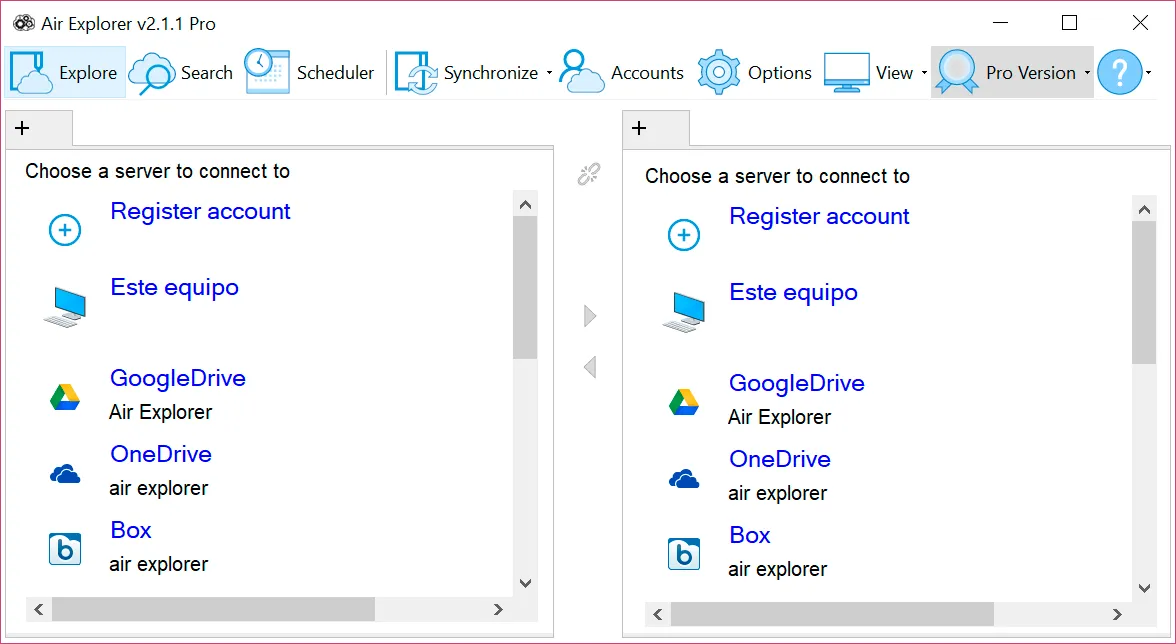
Task: Connect to GoogleDrive in the left pane
Action: [178, 378]
